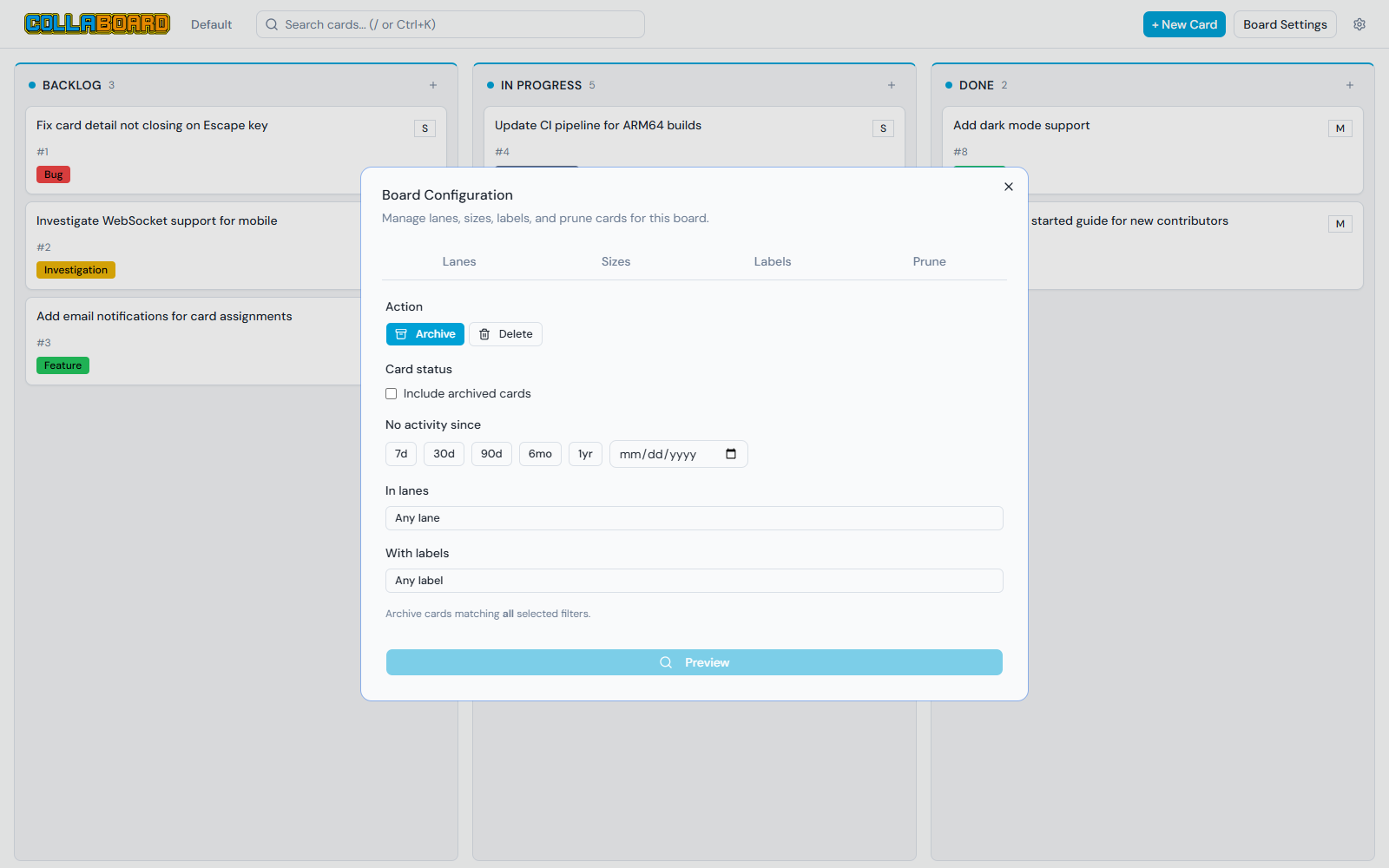Click the BACKLOG lane title
The image size is (1389, 868).
click(x=72, y=85)
